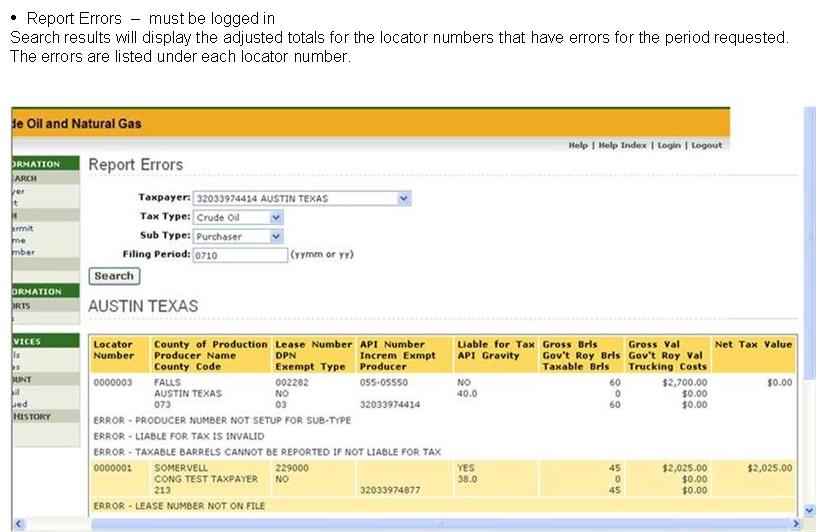Select locator number 0000003 row
Viewport: 816px width, 532px height.
(112, 382)
